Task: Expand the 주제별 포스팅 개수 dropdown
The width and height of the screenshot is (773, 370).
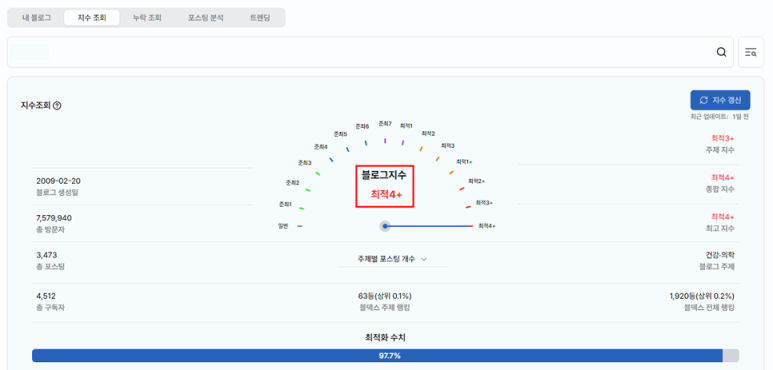Action: click(x=392, y=259)
